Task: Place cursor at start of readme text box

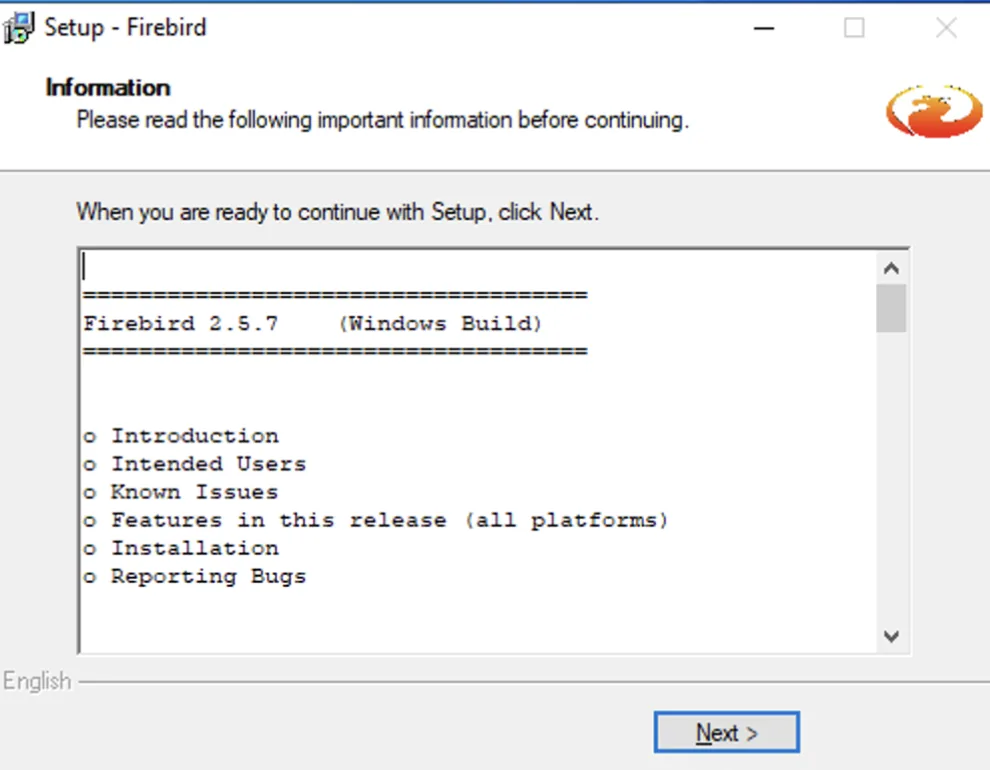Action: point(85,266)
